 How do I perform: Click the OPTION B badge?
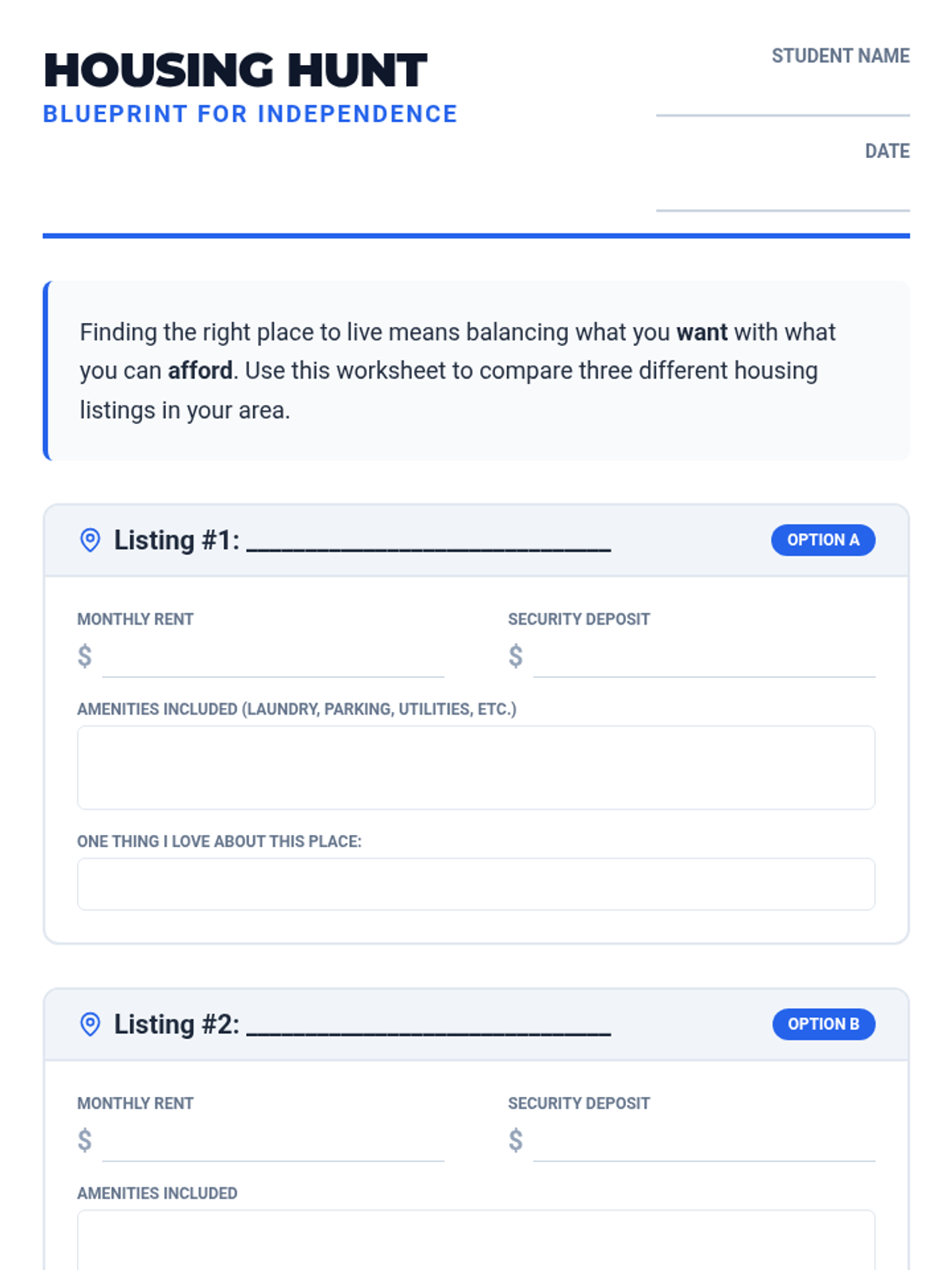pyautogui.click(x=823, y=1025)
